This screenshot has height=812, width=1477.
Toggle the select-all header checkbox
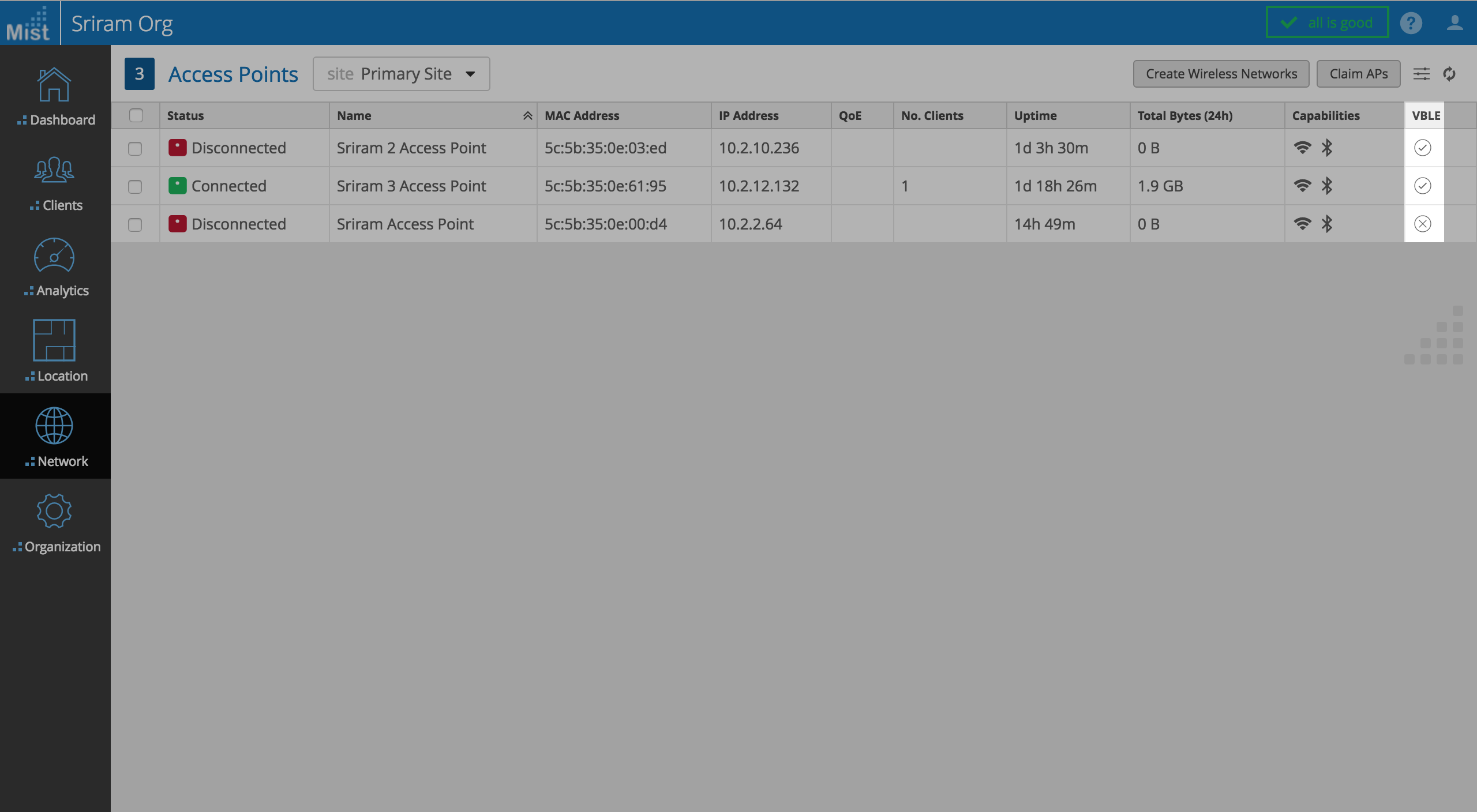click(x=136, y=115)
